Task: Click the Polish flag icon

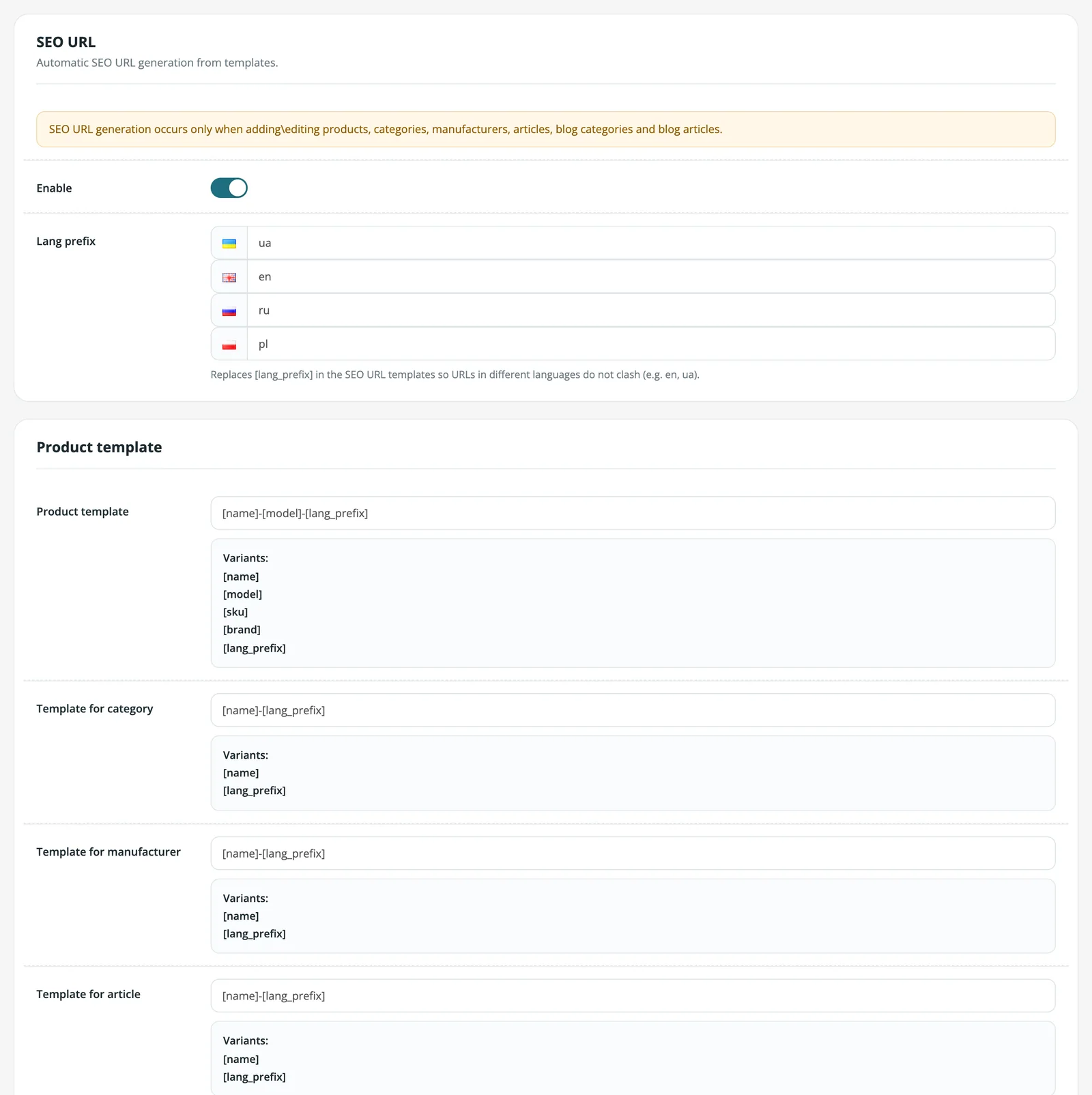Action: 229,345
